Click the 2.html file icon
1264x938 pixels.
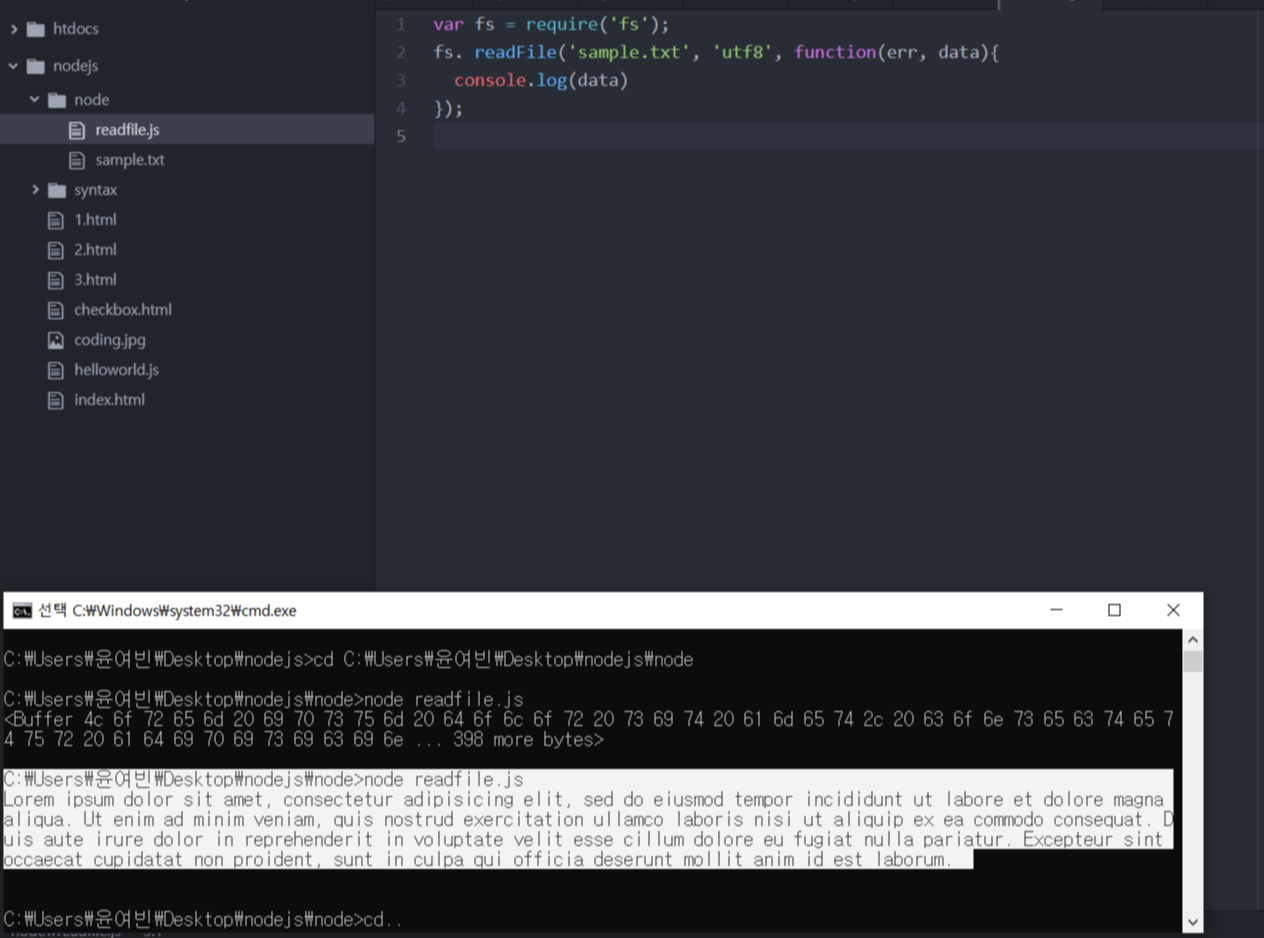coord(56,250)
